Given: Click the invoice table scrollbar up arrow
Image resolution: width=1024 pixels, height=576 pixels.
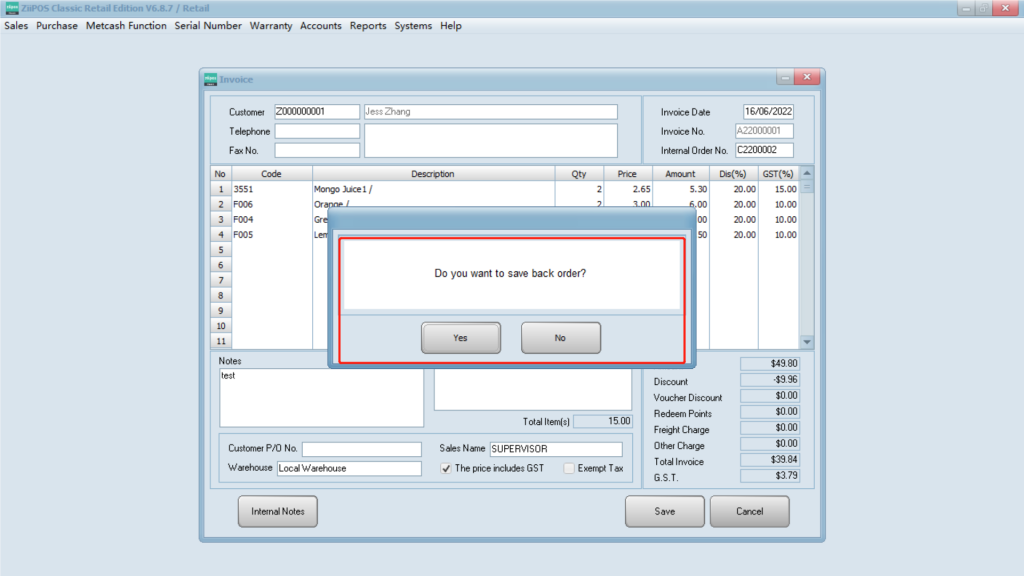Looking at the screenshot, I should point(807,173).
